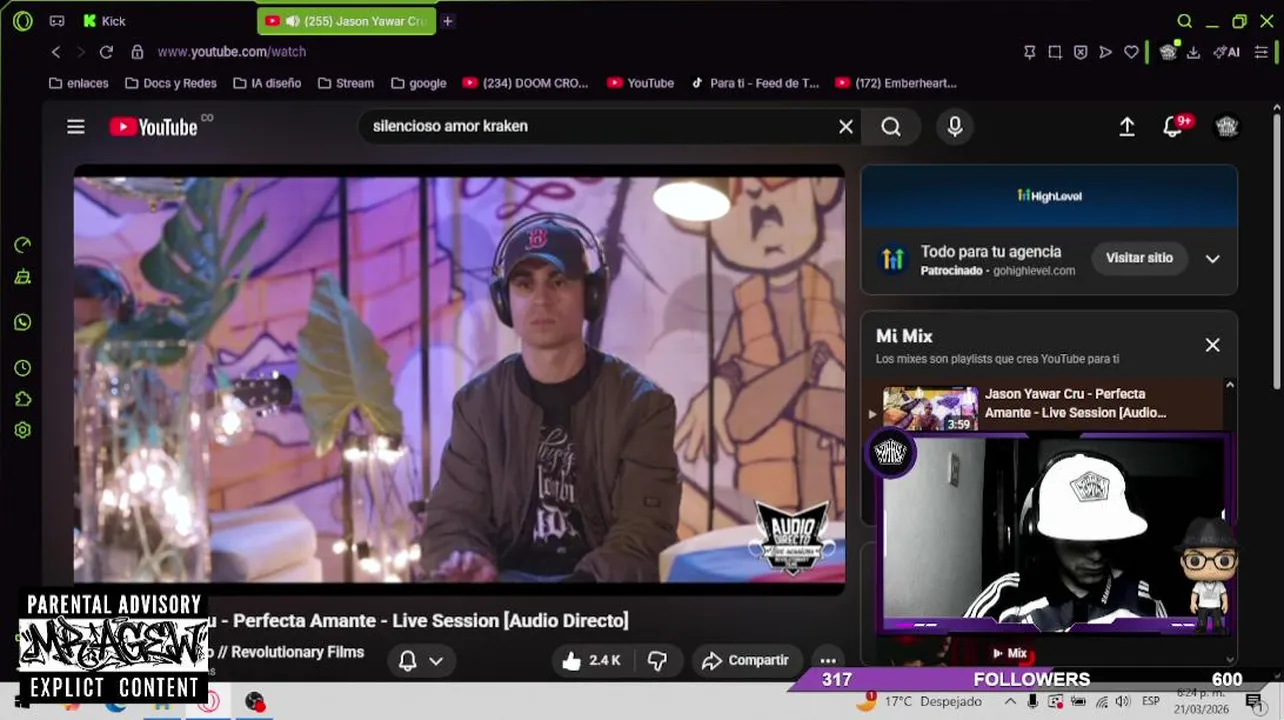Click the Compartir share button
Screen dimensions: 1284x720
point(745,661)
